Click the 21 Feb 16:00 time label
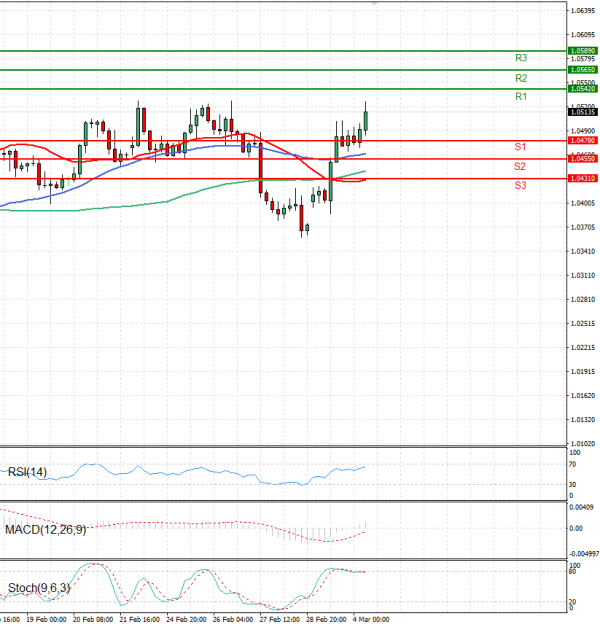The height and width of the screenshot is (627, 600). click(x=140, y=619)
